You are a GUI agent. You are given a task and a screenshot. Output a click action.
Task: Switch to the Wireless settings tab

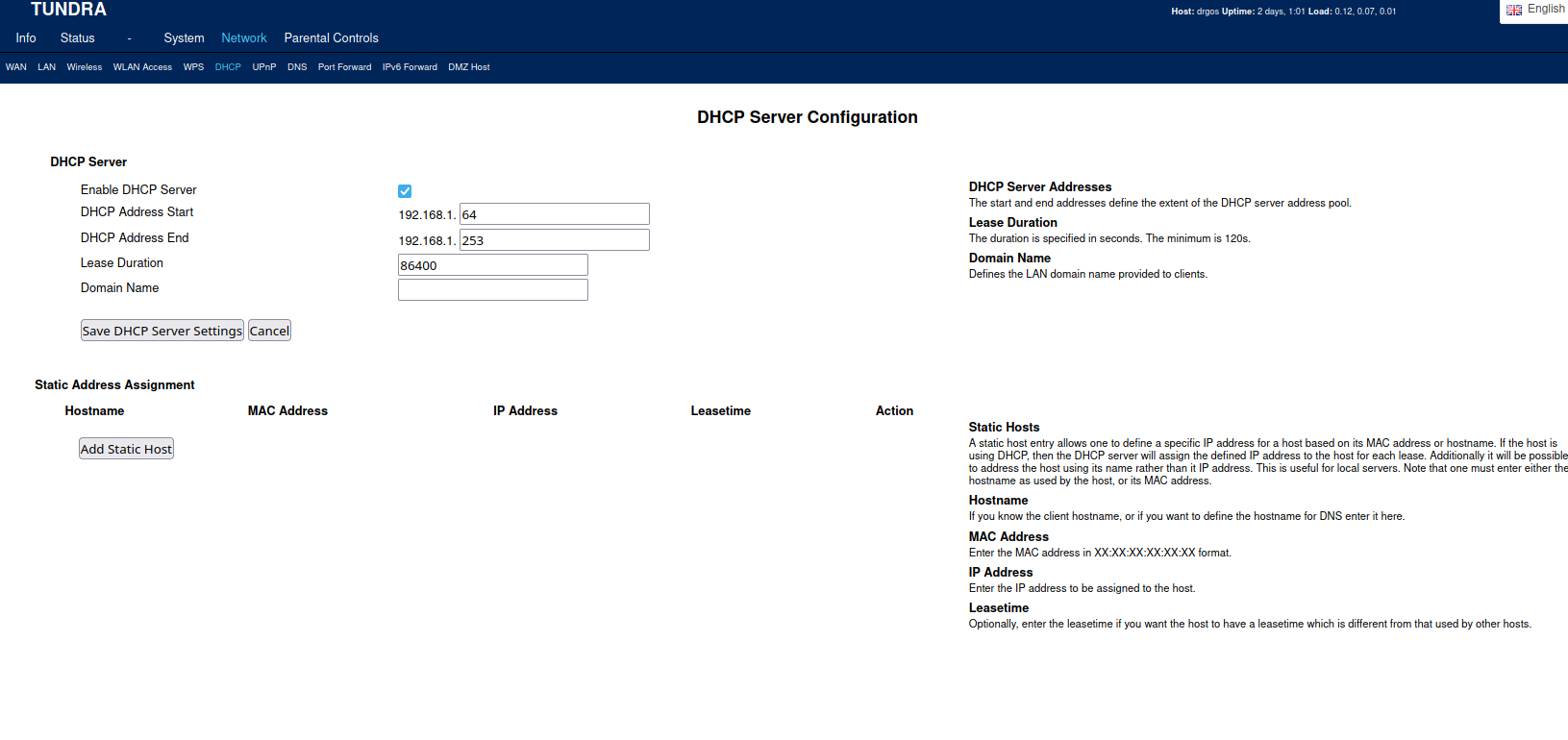pyautogui.click(x=85, y=67)
